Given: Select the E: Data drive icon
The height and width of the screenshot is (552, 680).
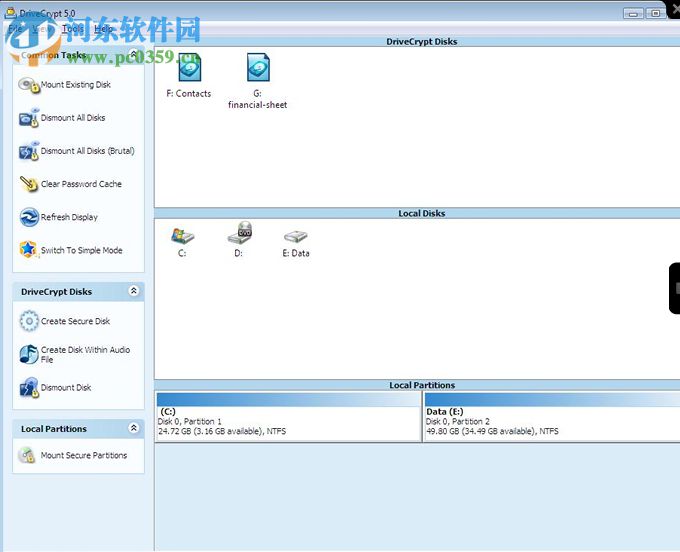Looking at the screenshot, I should pyautogui.click(x=296, y=236).
